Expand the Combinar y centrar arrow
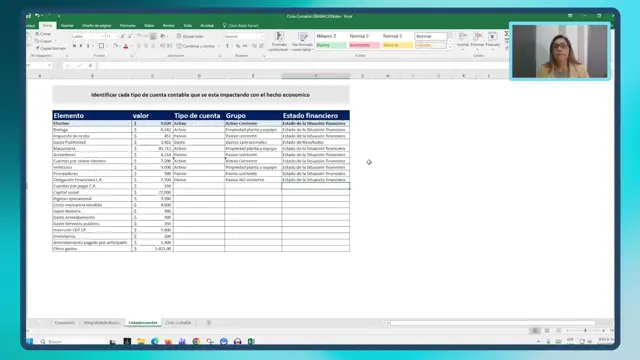 [218, 46]
